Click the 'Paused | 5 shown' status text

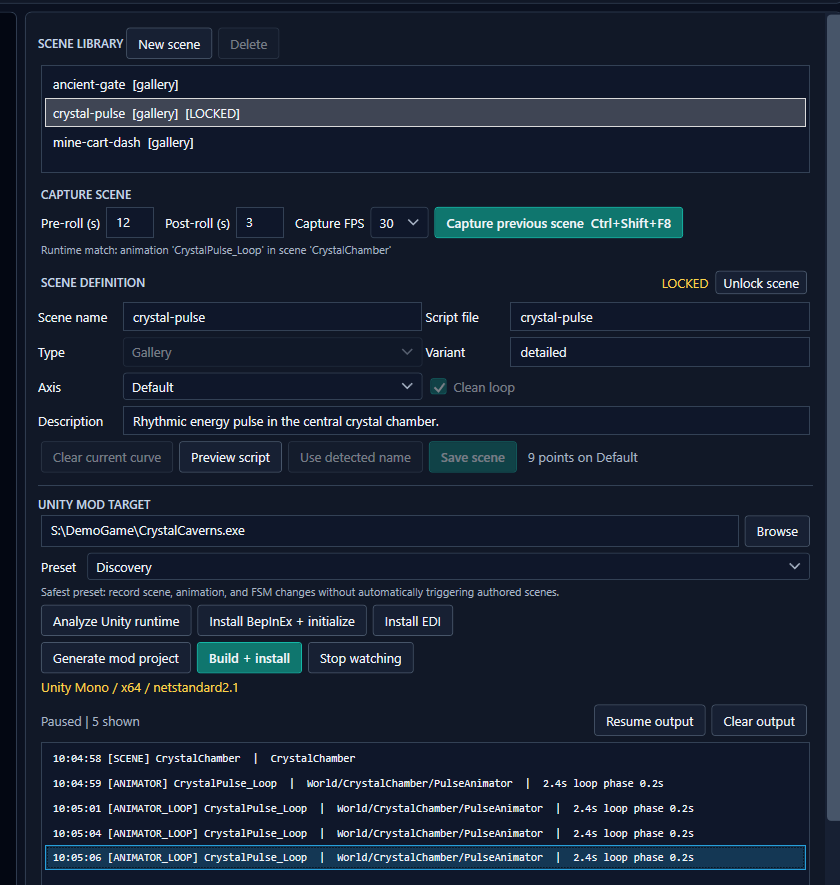tap(90, 721)
